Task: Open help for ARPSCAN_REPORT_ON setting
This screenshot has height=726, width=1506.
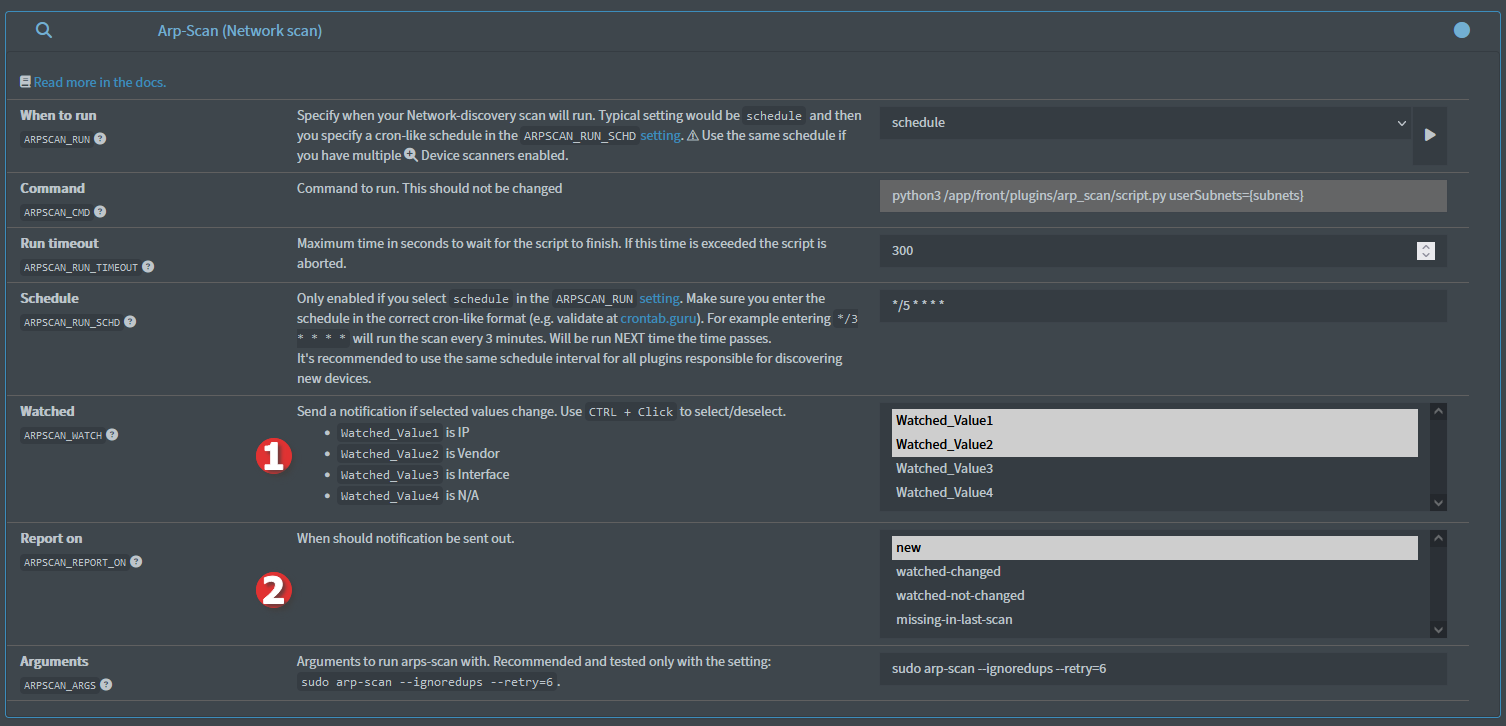Action: point(136,562)
